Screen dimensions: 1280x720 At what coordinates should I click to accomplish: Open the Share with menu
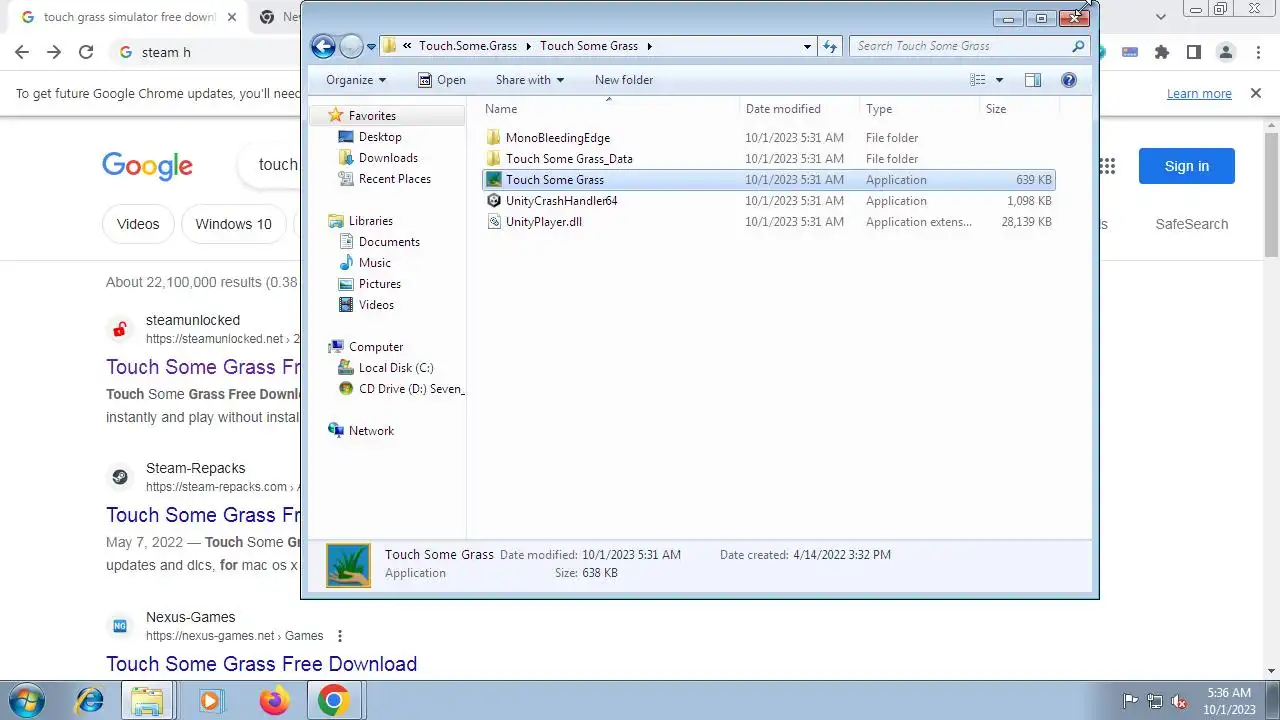pyautogui.click(x=530, y=80)
